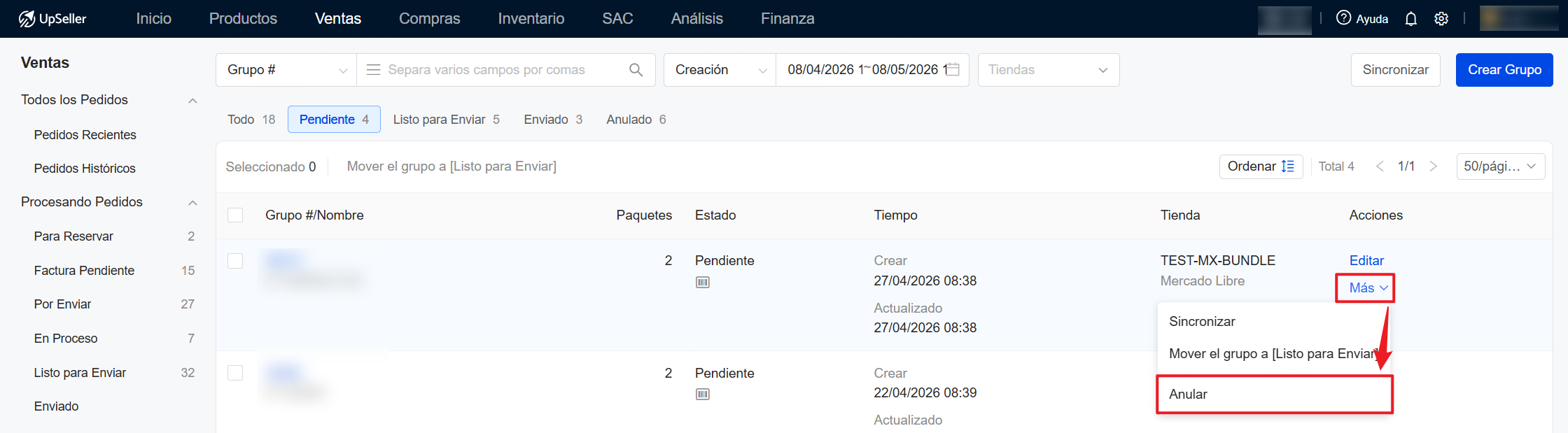
Task: Click the Editar link for first group
Action: coord(1366,261)
